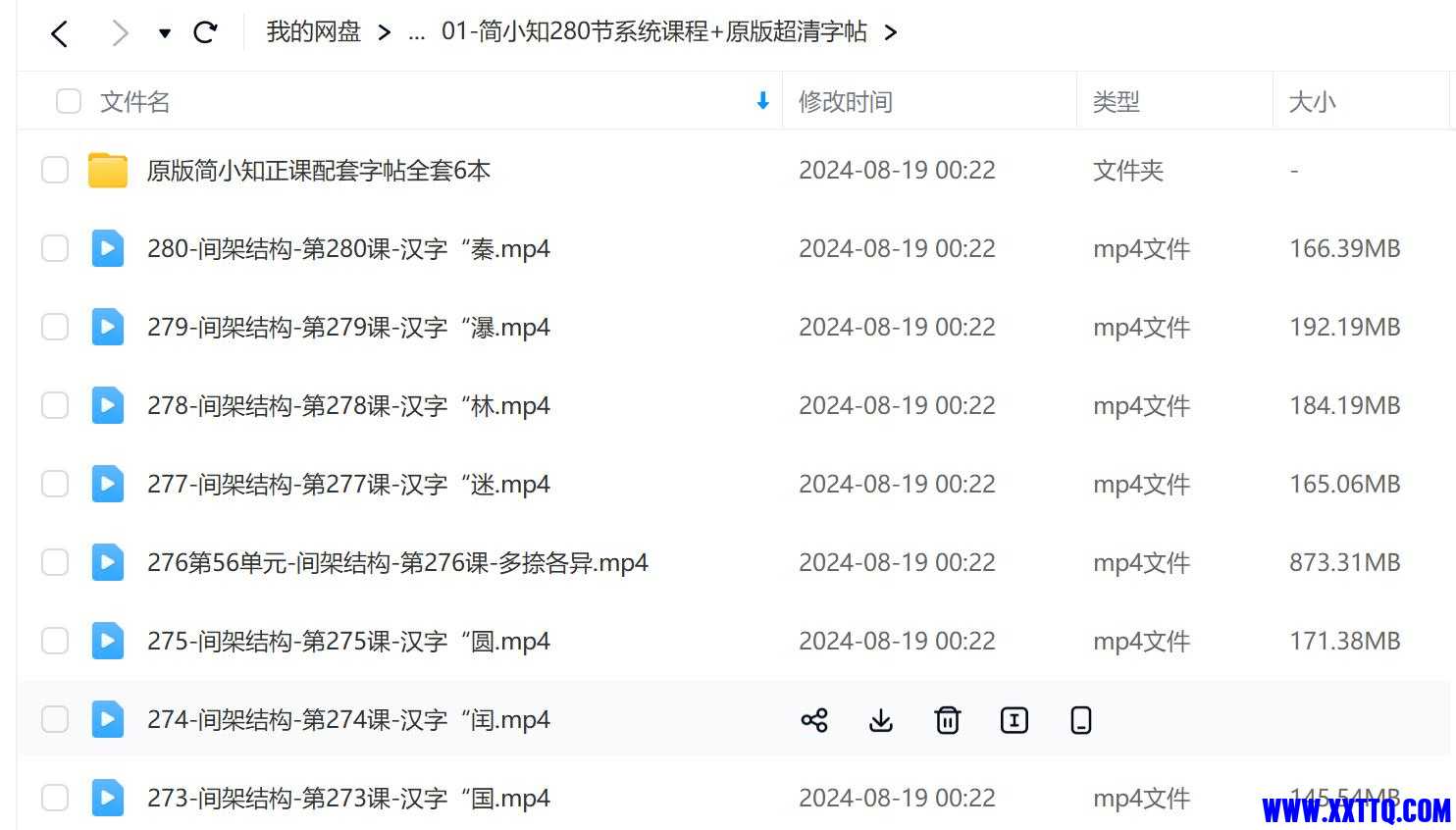Click video icon of 276 多捺各异.mp4
This screenshot has height=830, width=1456.
(108, 562)
